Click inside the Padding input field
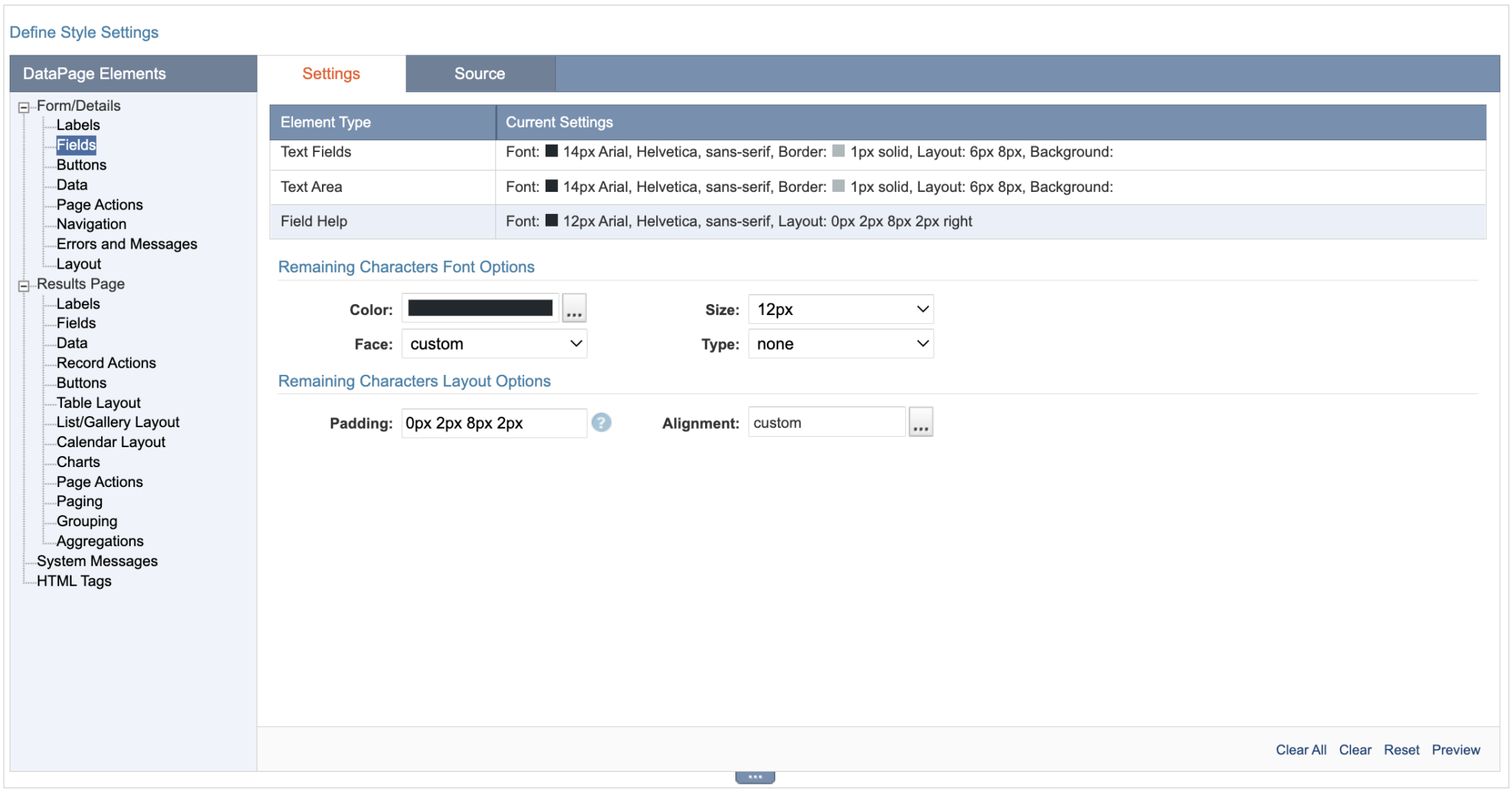Viewport: 1512px width, 791px height. 493,423
